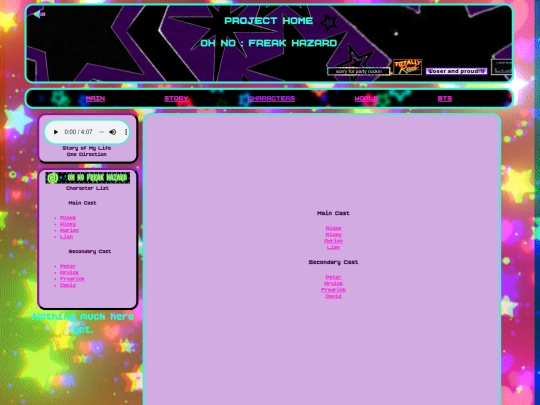Open the BTS navigation tab
This screenshot has height=405, width=540.
coord(445,98)
